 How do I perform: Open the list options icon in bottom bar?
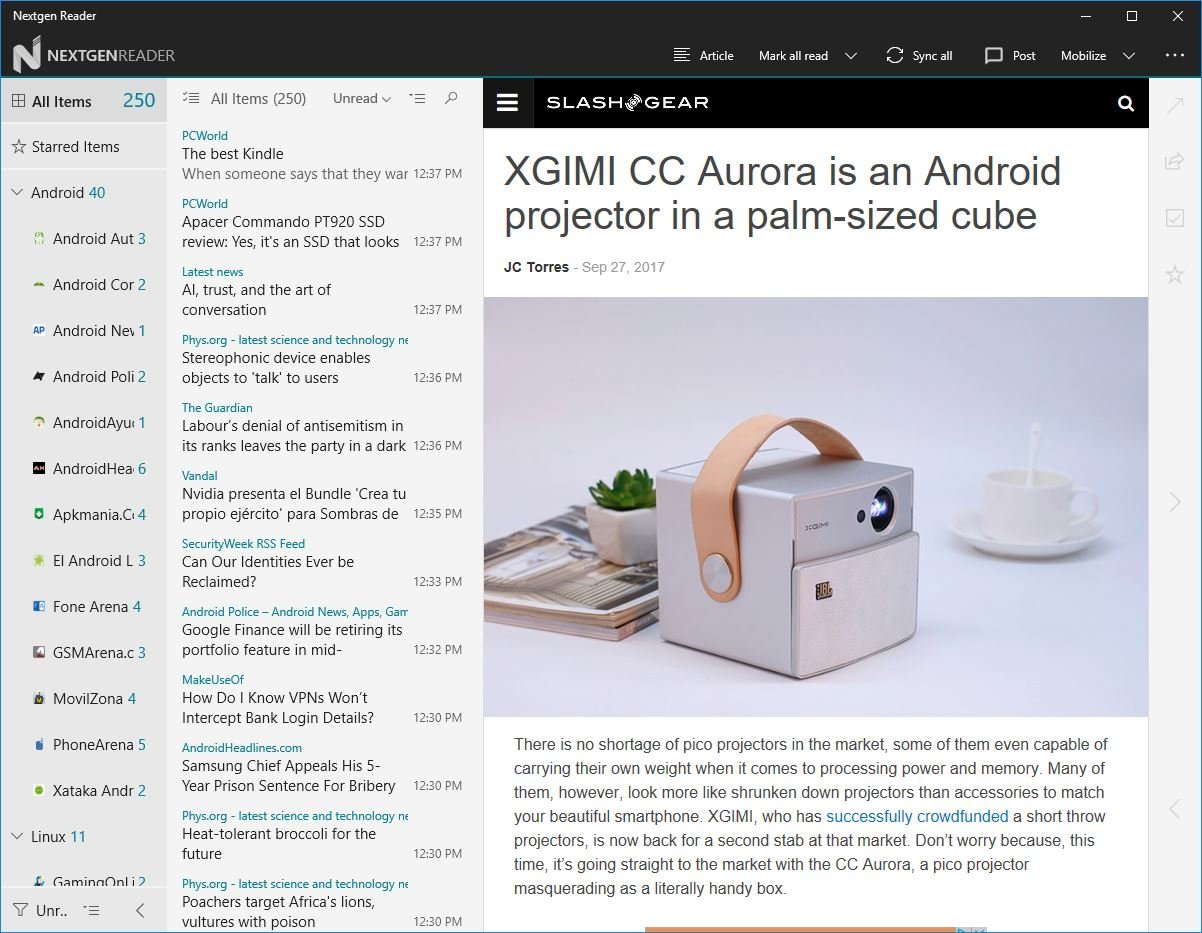point(92,910)
